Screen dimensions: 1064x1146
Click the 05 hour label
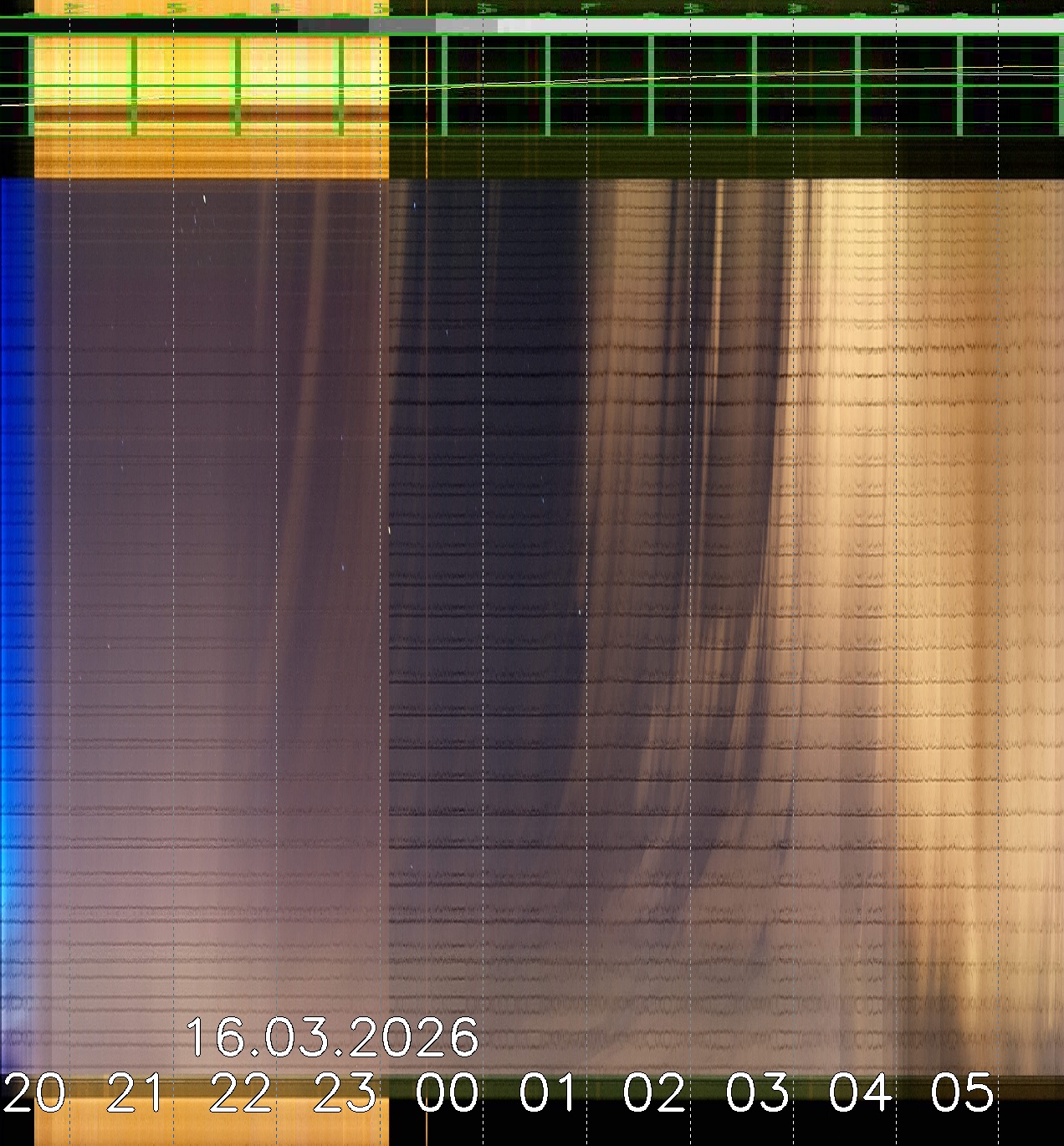pos(963,1093)
